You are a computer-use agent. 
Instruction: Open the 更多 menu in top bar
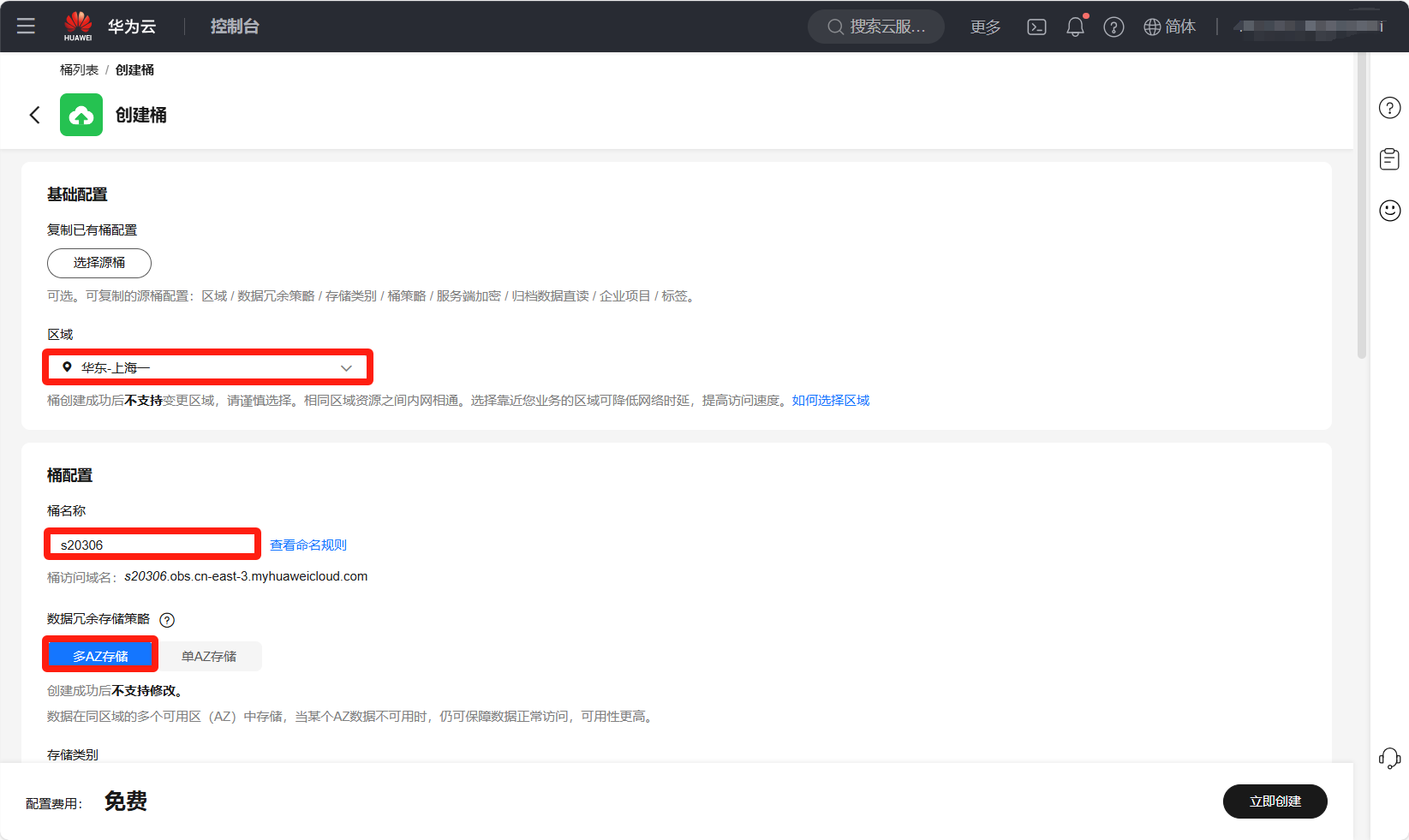(x=985, y=27)
